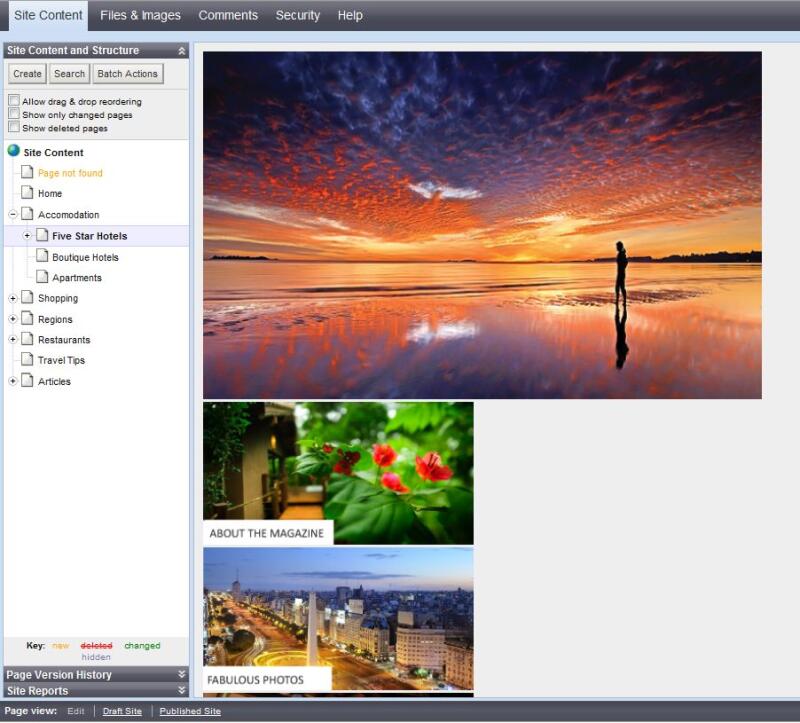
Task: Enable Allow drag & drop reordering
Action: click(x=14, y=101)
